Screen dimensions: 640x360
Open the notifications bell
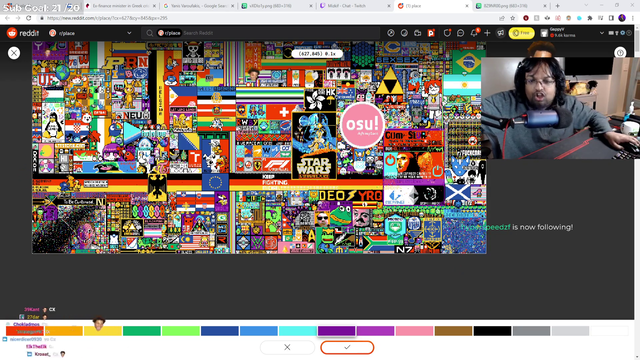(x=474, y=33)
